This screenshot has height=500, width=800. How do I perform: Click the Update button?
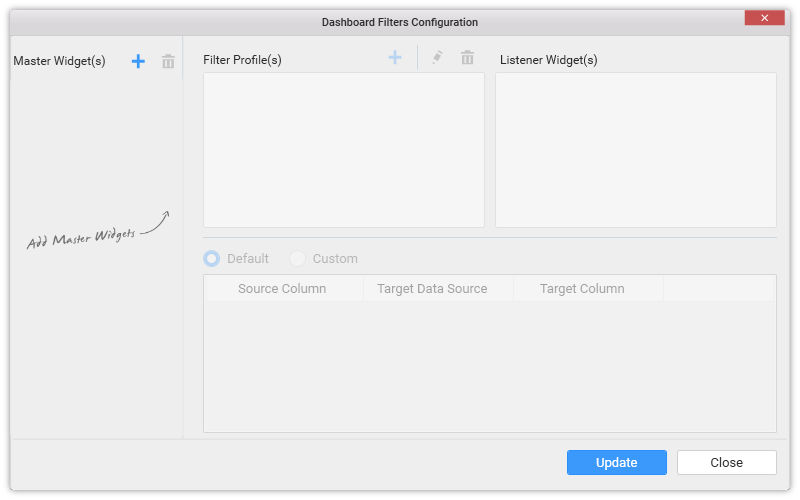point(616,462)
